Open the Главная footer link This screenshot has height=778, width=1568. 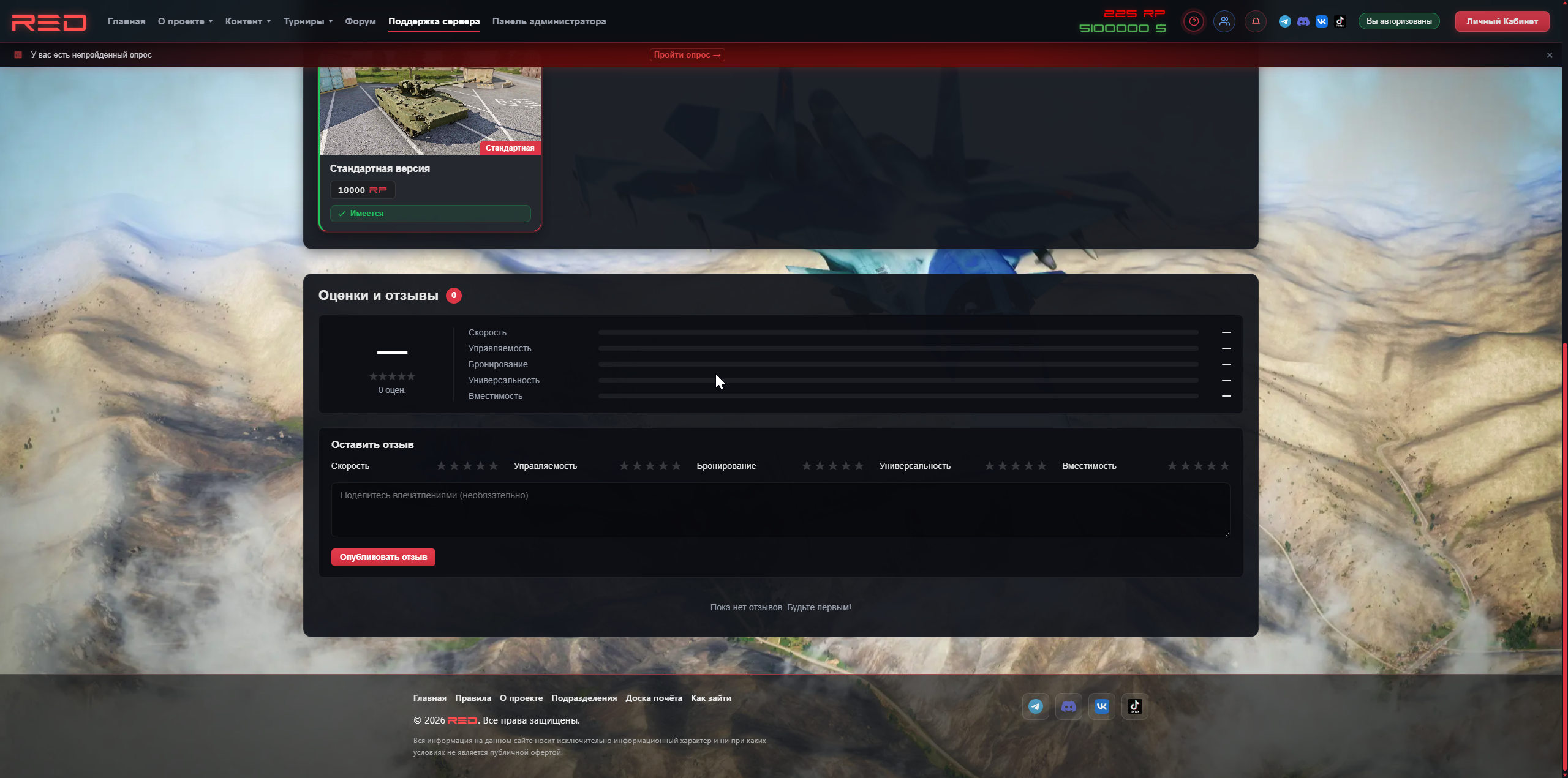click(x=430, y=698)
